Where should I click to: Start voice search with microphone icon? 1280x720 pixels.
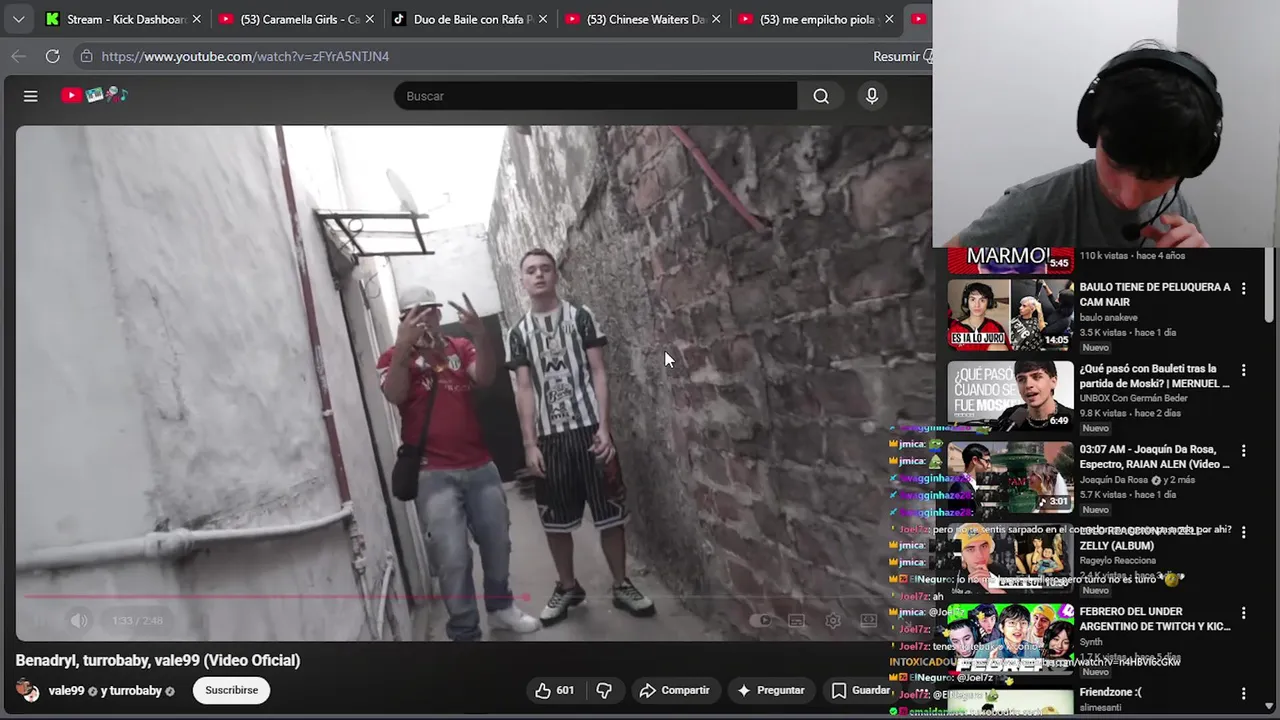click(x=872, y=96)
